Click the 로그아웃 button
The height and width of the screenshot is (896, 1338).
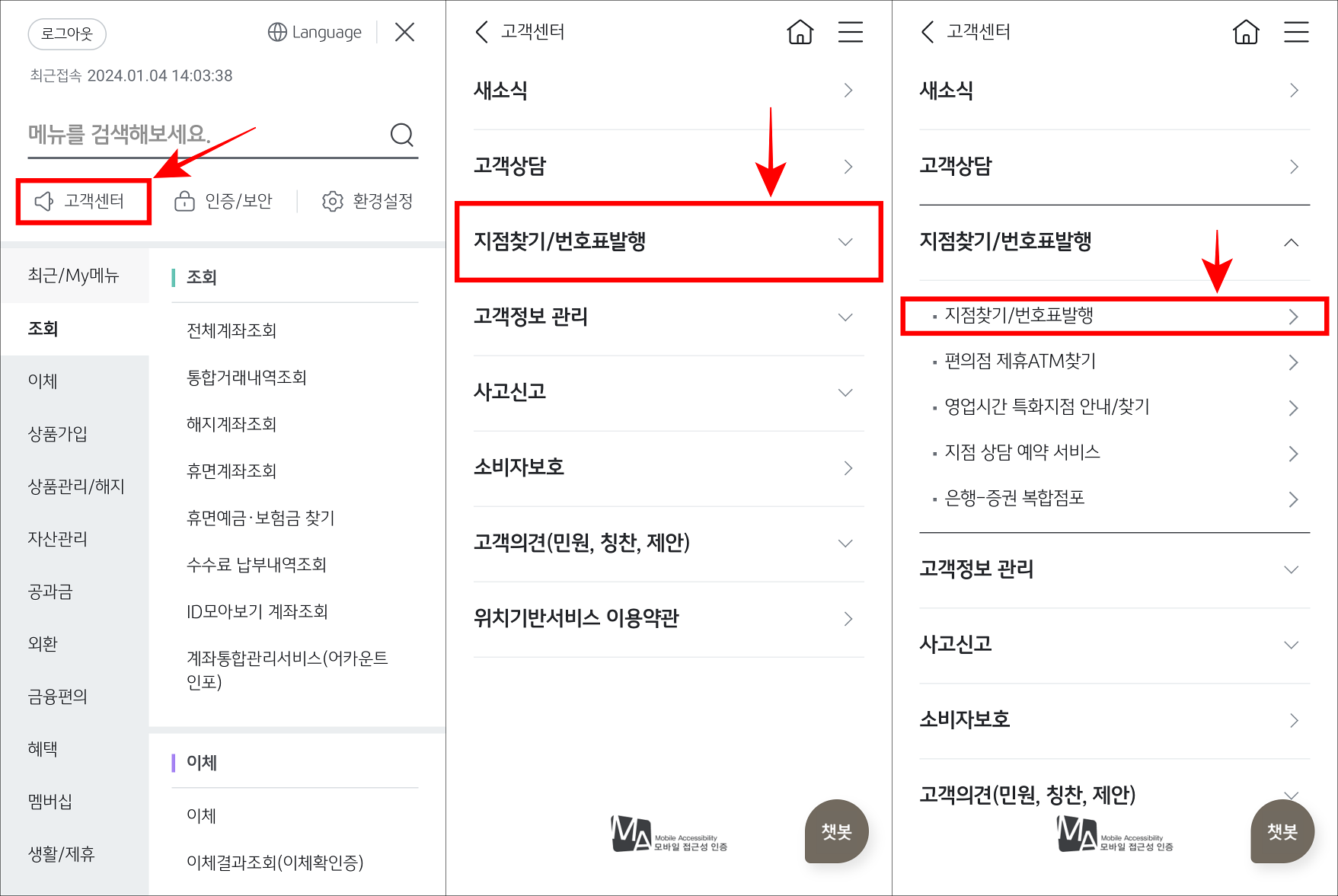(66, 34)
